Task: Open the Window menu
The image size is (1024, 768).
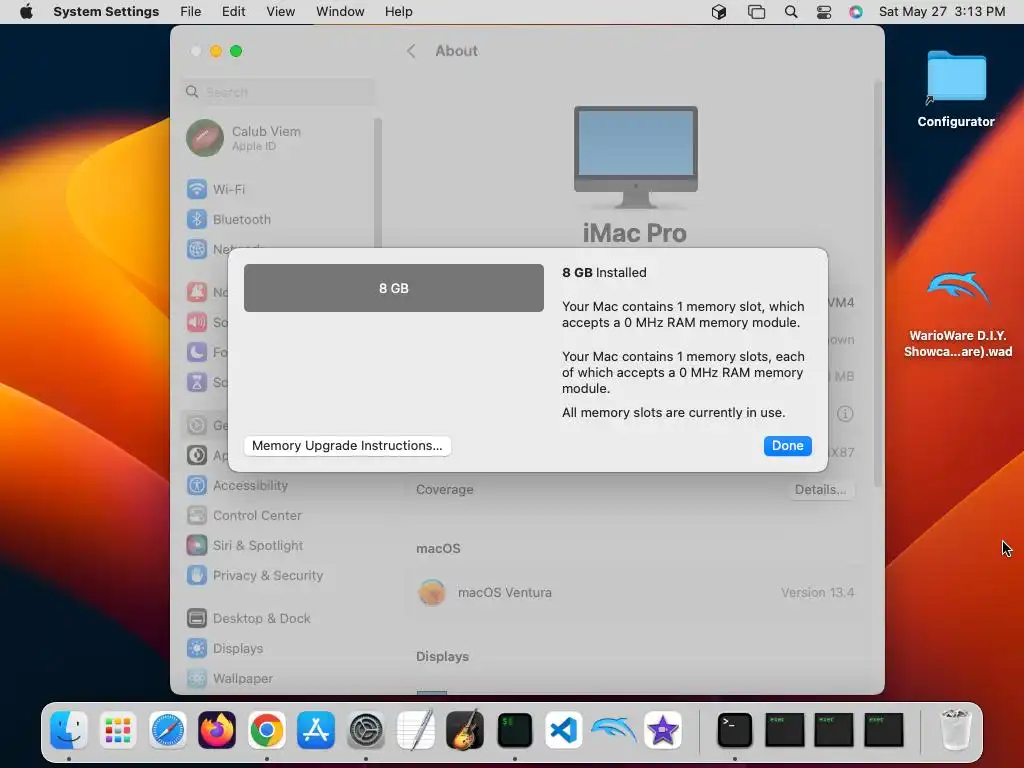Action: 340,12
